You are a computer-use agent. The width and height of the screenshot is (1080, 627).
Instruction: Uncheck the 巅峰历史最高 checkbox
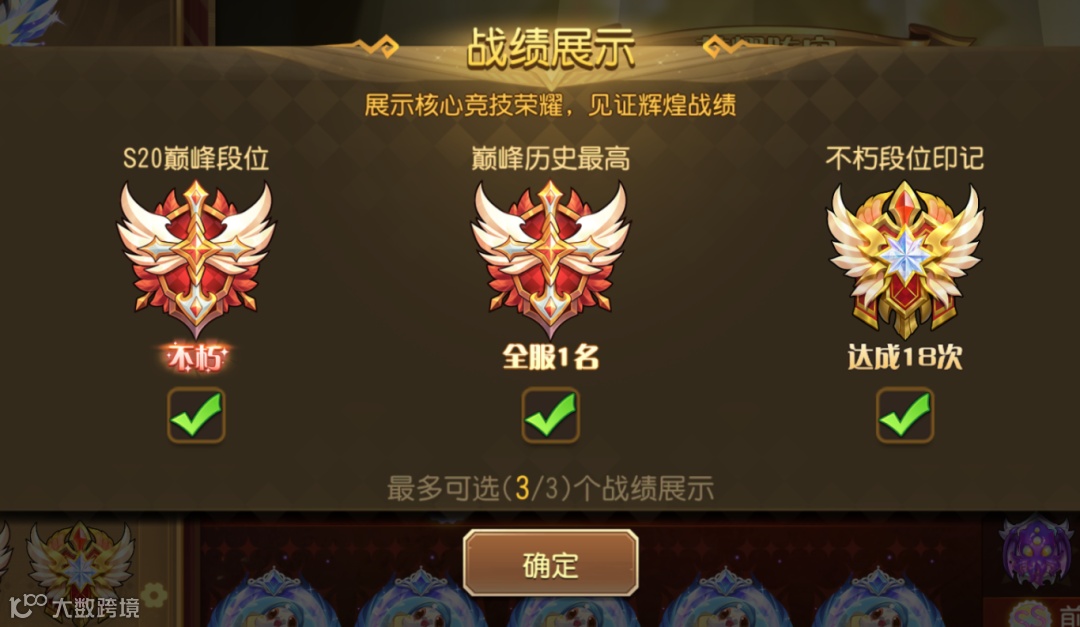(x=550, y=415)
